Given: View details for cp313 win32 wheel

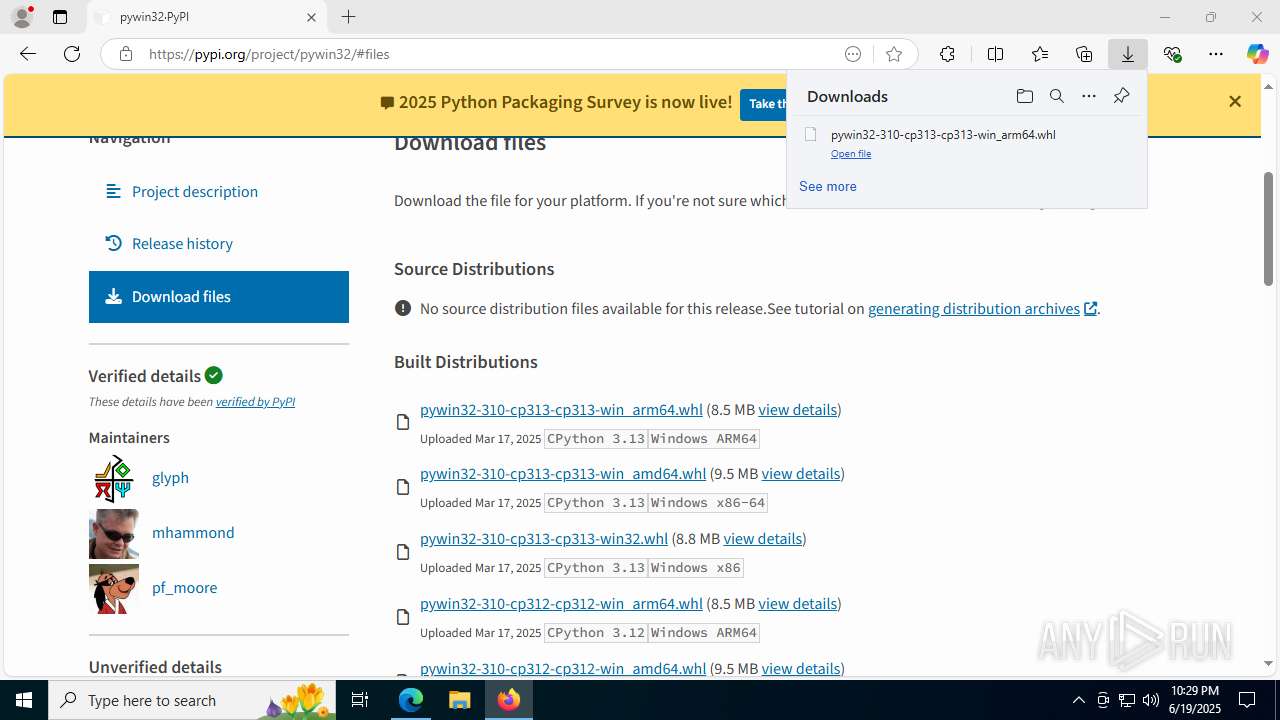Looking at the screenshot, I should pos(763,539).
